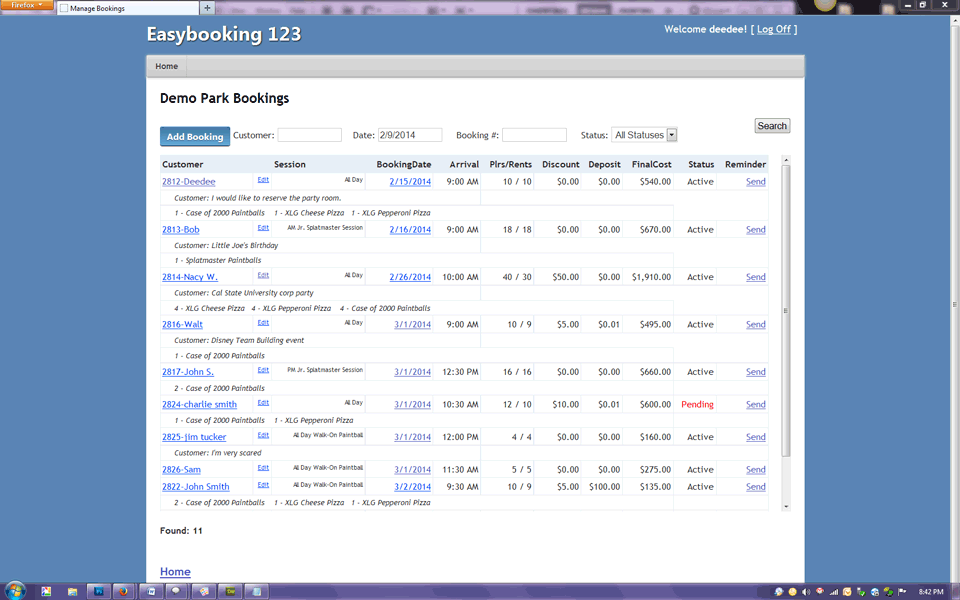960x600 pixels.
Task: Click bookings table scrollbar down arrow
Action: click(786, 506)
